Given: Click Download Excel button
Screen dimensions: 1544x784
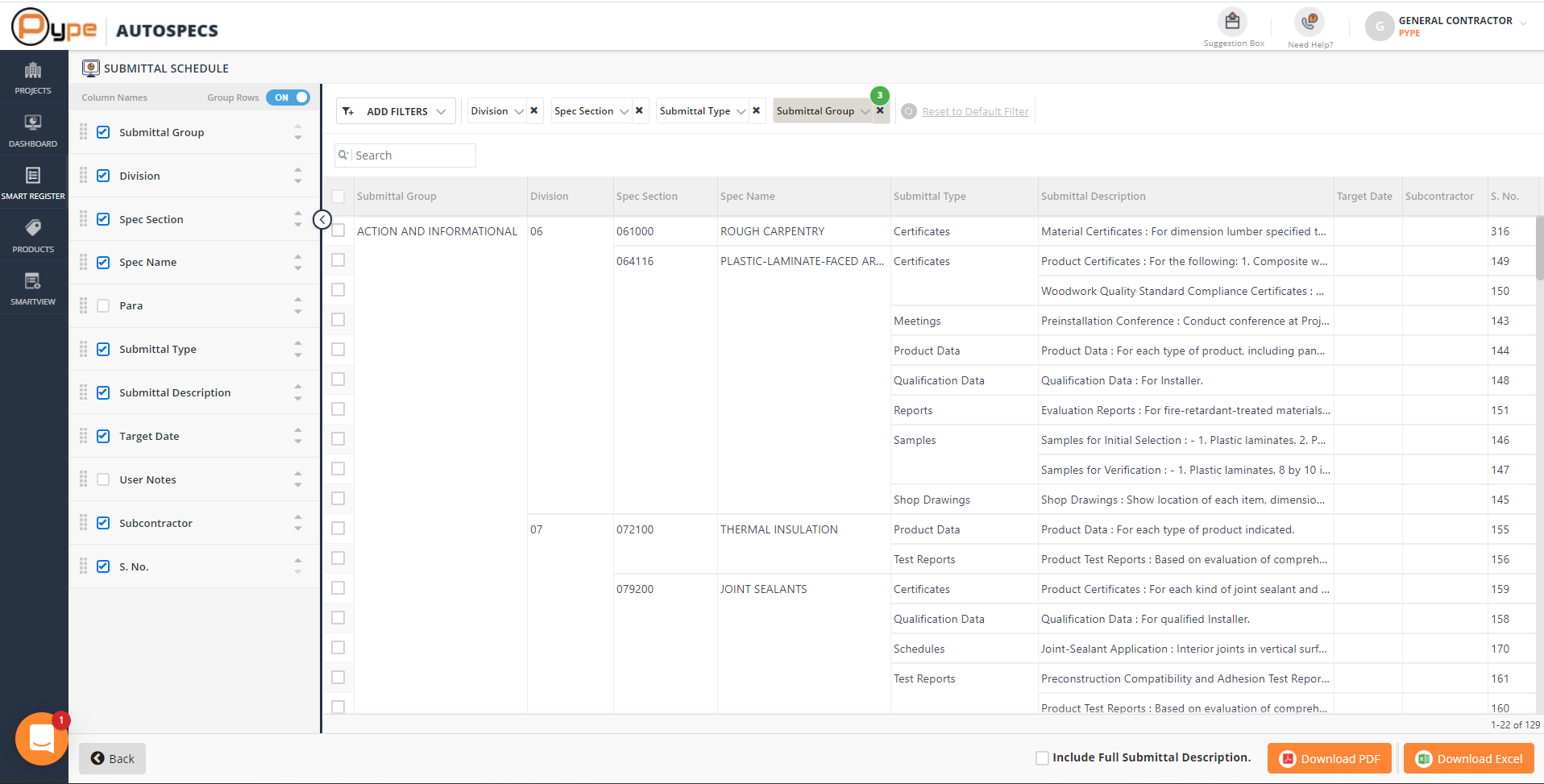Looking at the screenshot, I should coord(1469,758).
